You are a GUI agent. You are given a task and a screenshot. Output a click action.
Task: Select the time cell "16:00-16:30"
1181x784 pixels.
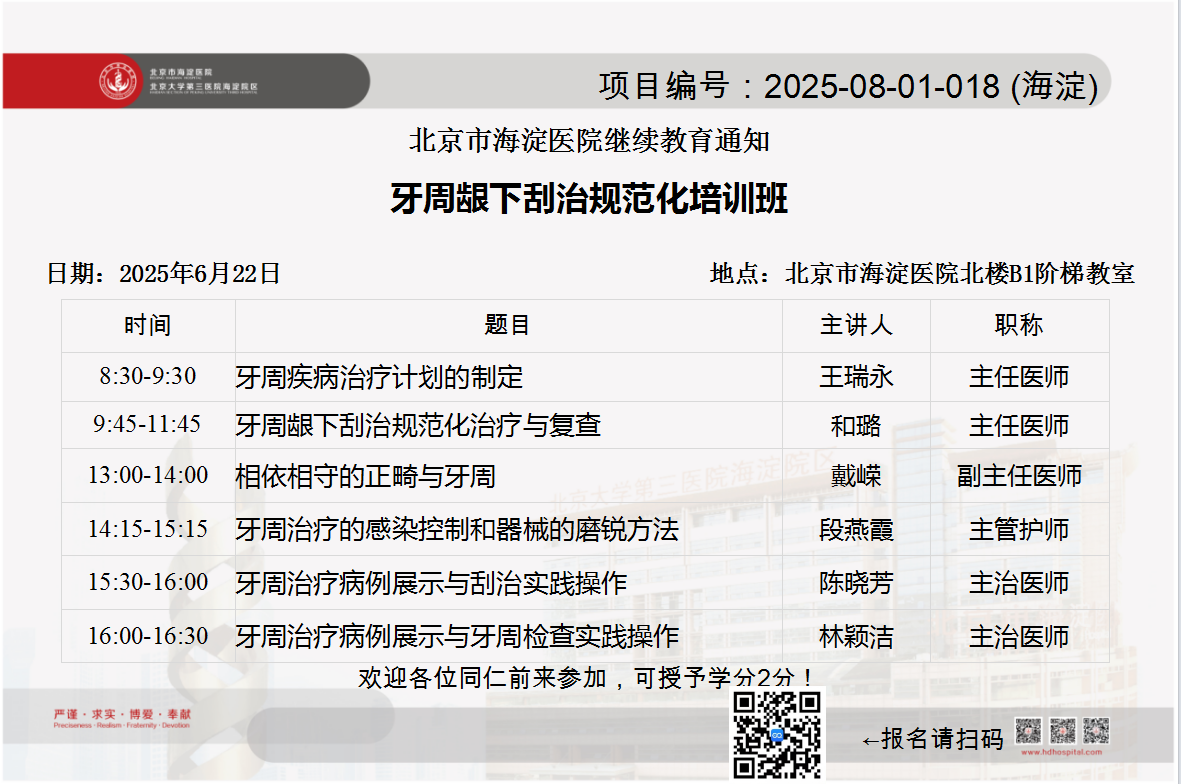click(x=148, y=636)
